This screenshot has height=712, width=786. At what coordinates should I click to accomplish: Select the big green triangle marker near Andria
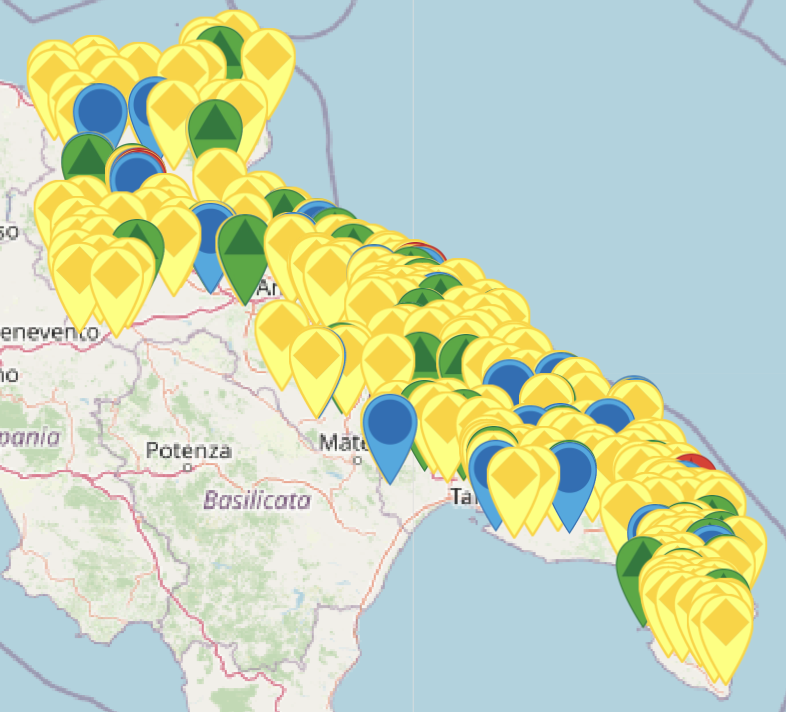[244, 245]
